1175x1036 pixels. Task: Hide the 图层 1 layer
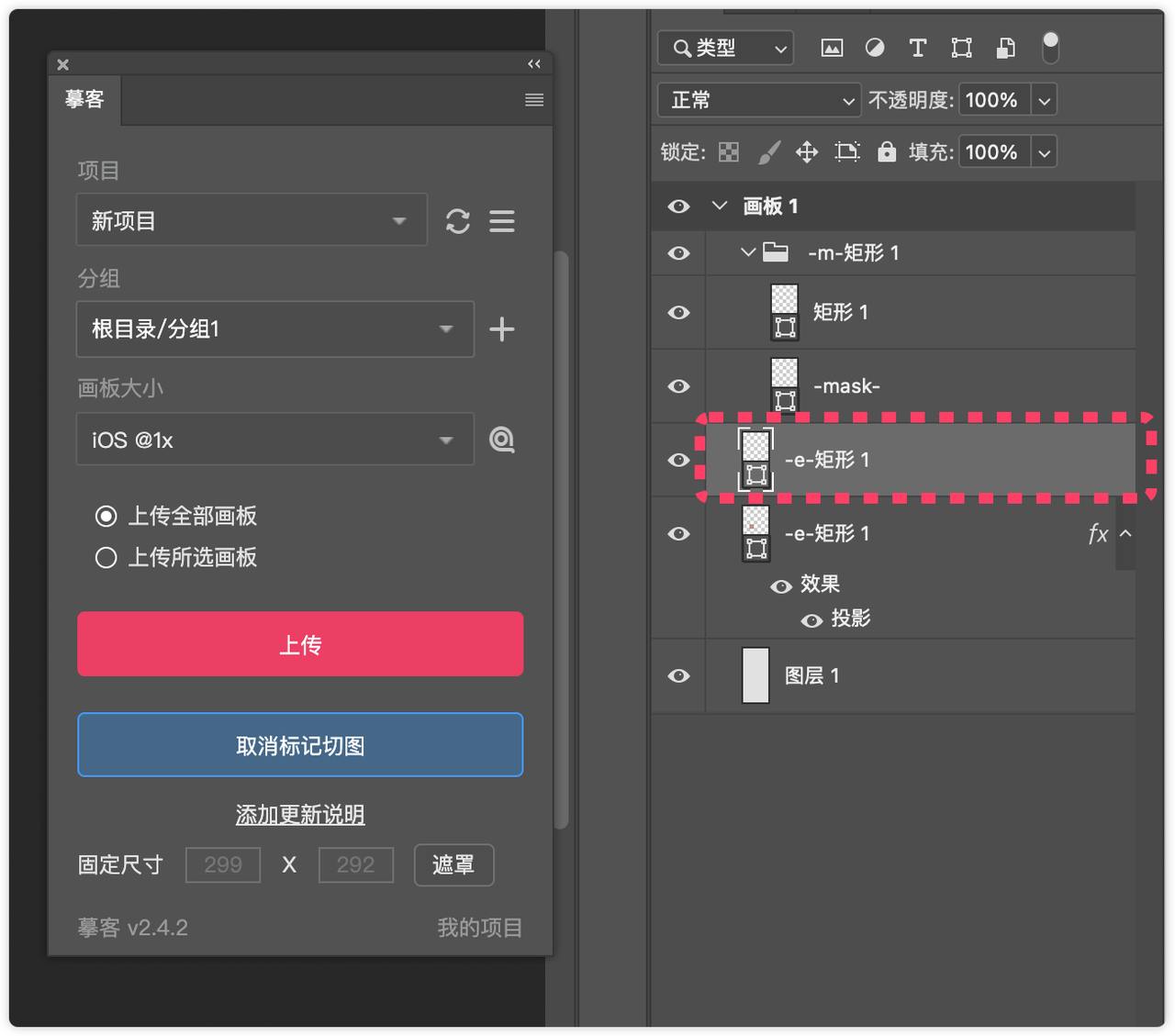tap(677, 675)
